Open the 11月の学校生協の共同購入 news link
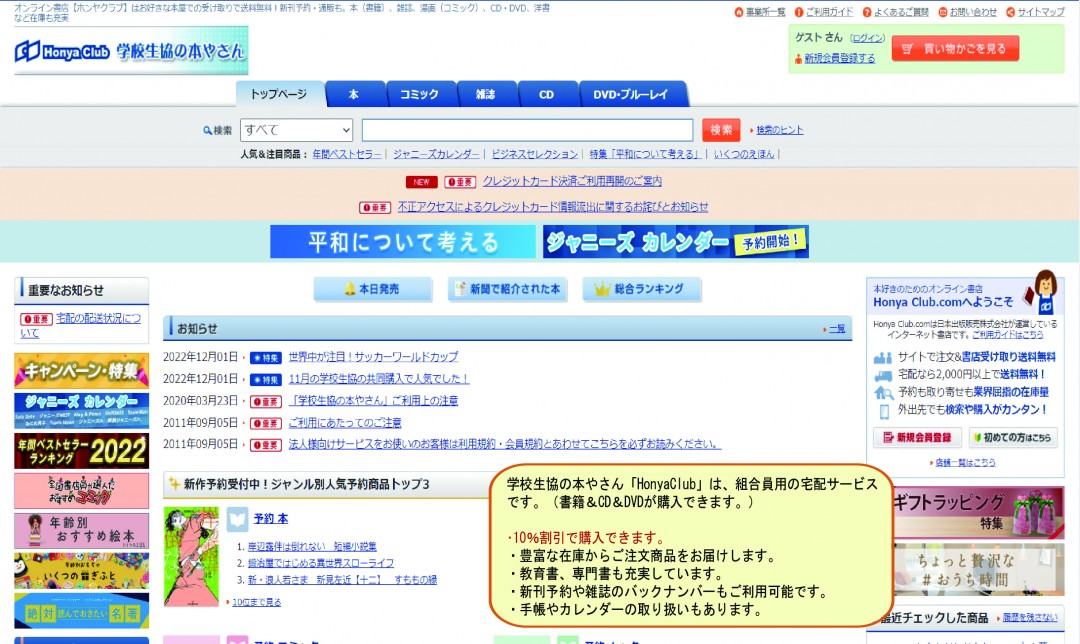1080x644 pixels. pyautogui.click(x=378, y=379)
